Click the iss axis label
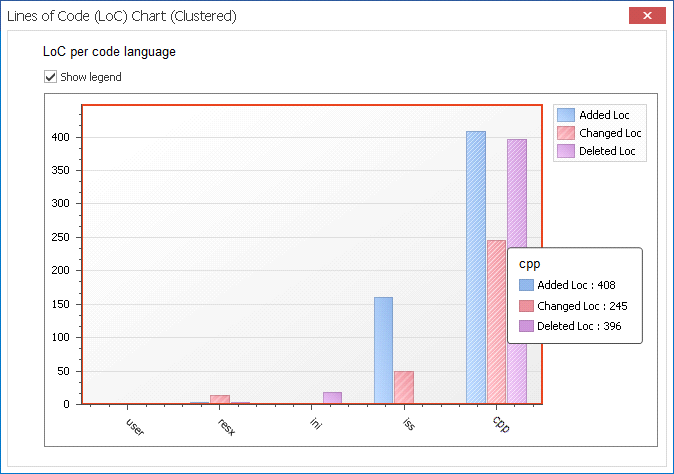The height and width of the screenshot is (474, 674). 408,424
